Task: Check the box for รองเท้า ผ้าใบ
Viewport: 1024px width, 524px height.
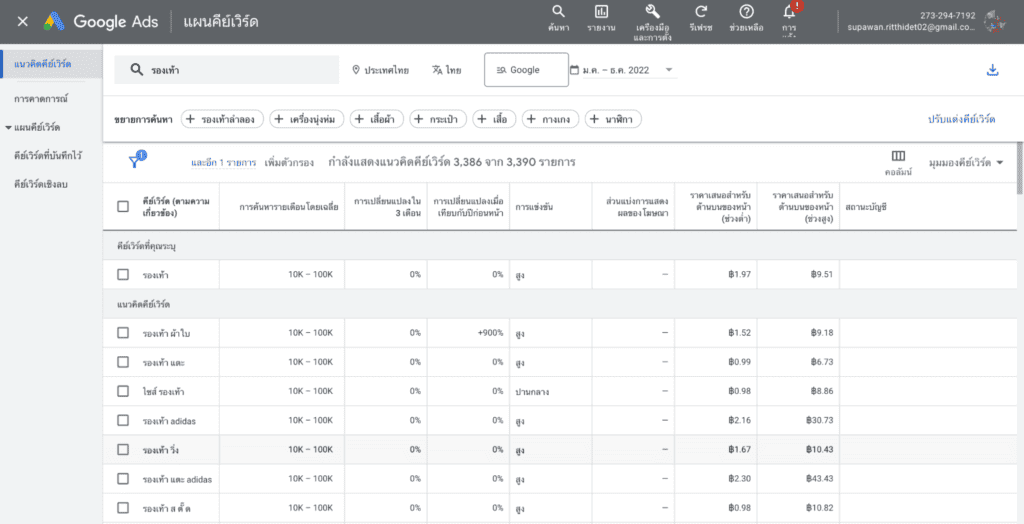Action: coord(123,333)
